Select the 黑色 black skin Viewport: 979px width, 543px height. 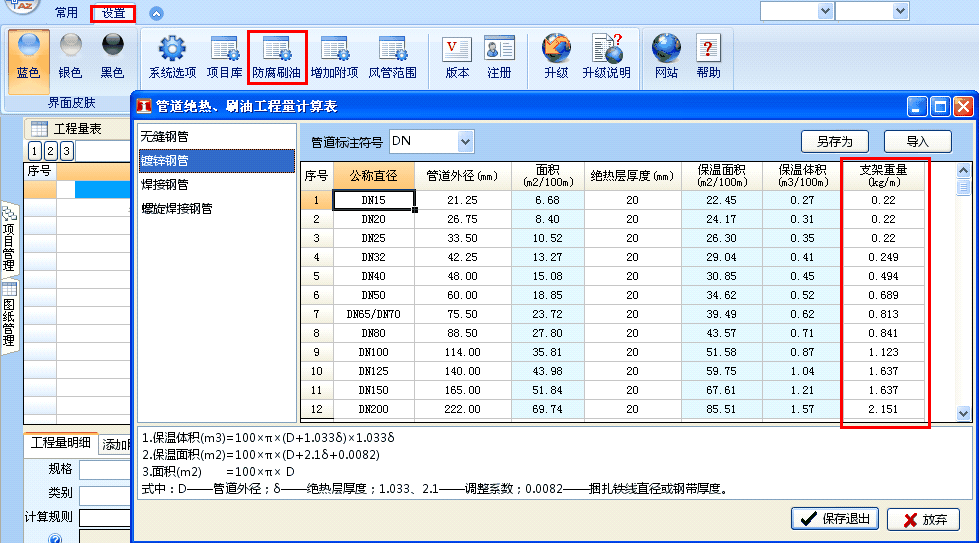tap(112, 57)
